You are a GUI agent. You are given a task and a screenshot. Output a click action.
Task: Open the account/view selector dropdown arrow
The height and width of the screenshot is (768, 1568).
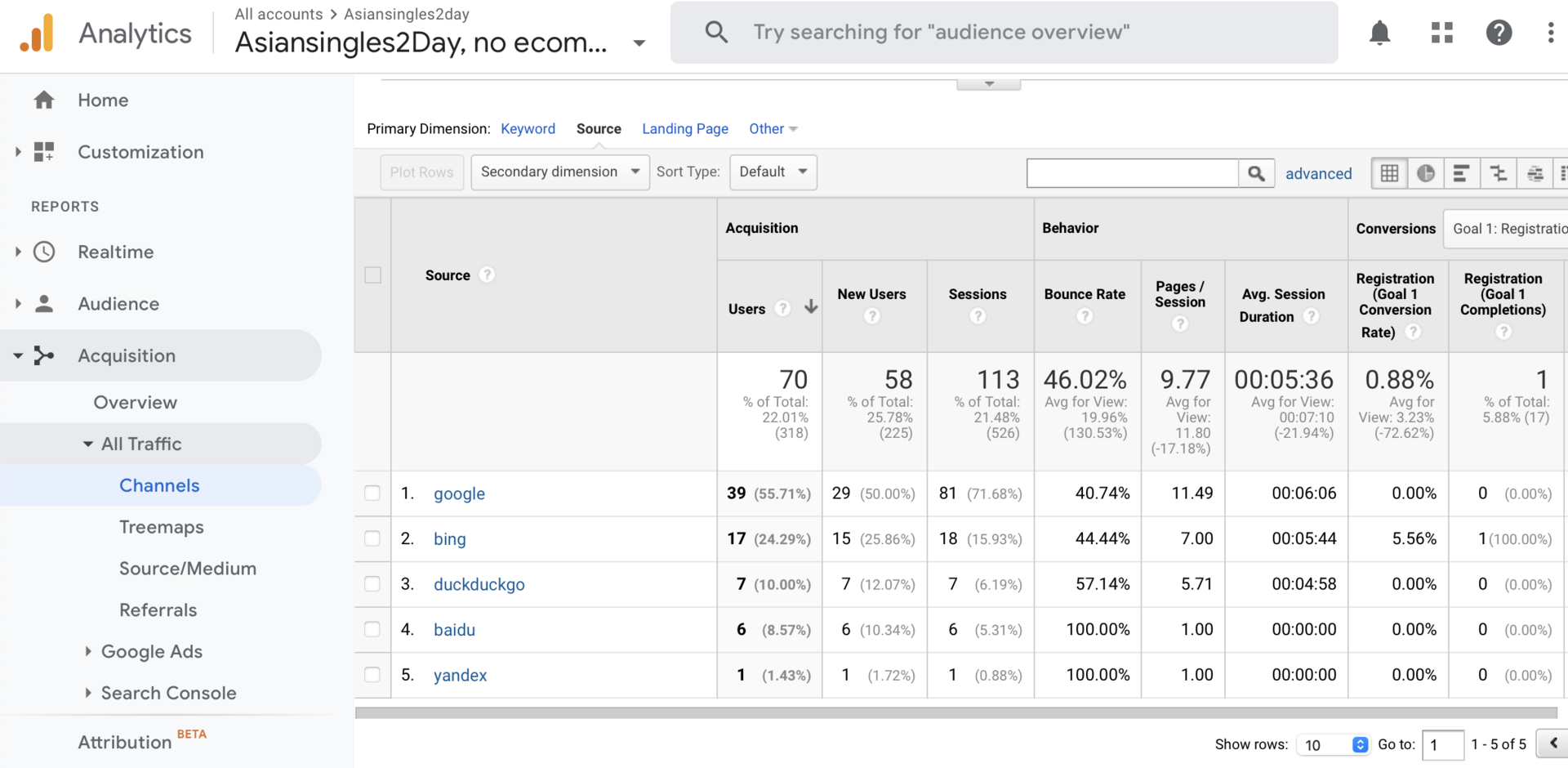coord(639,43)
